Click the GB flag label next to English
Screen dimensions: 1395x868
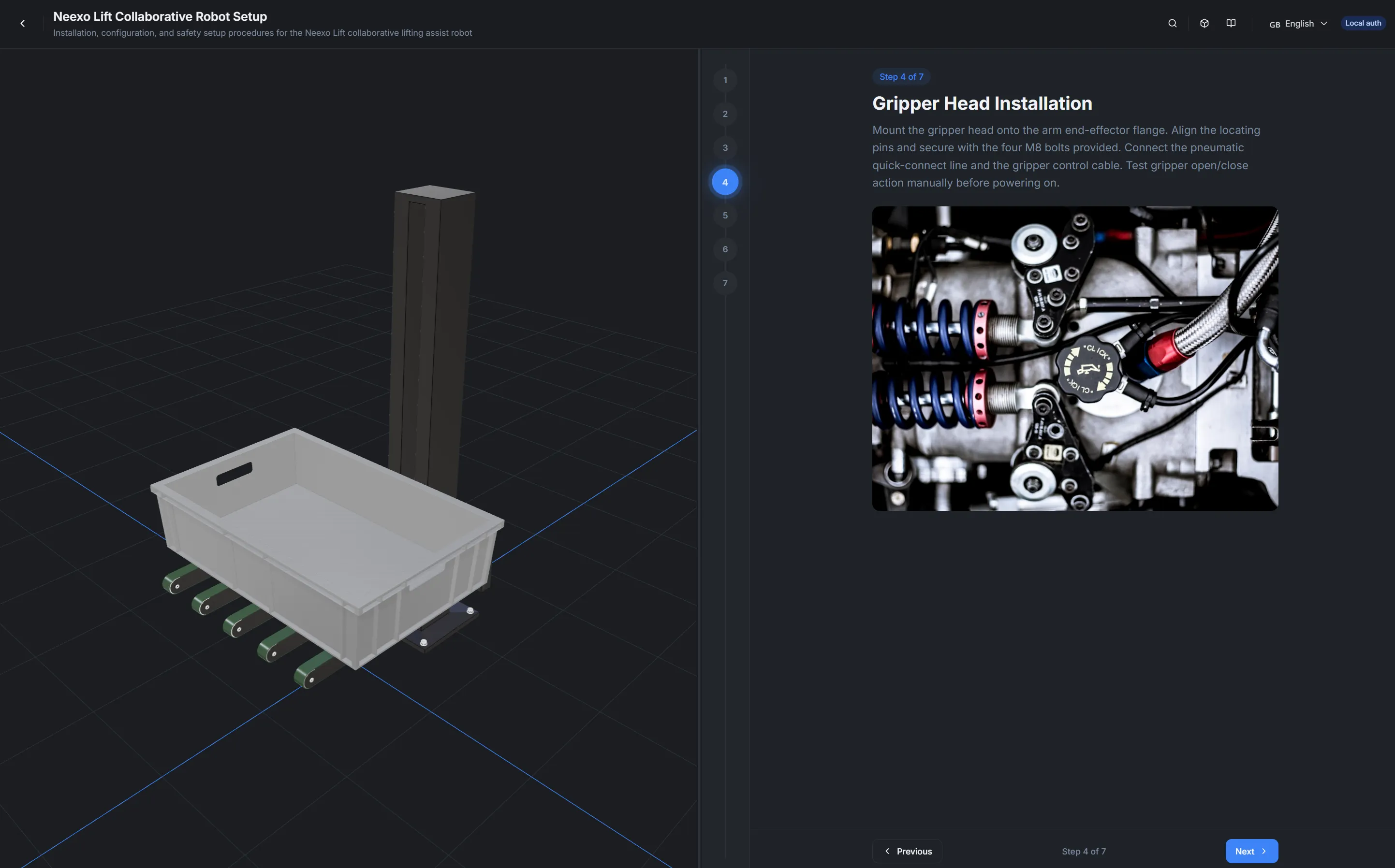coord(1275,24)
